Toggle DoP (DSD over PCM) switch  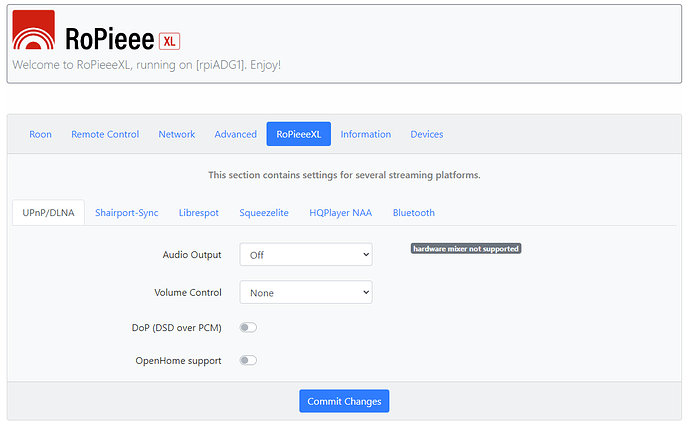point(248,328)
